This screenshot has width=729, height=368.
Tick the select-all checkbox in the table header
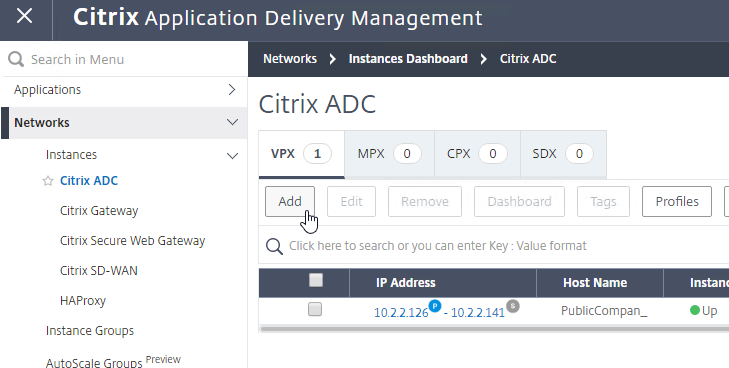pyautogui.click(x=316, y=280)
